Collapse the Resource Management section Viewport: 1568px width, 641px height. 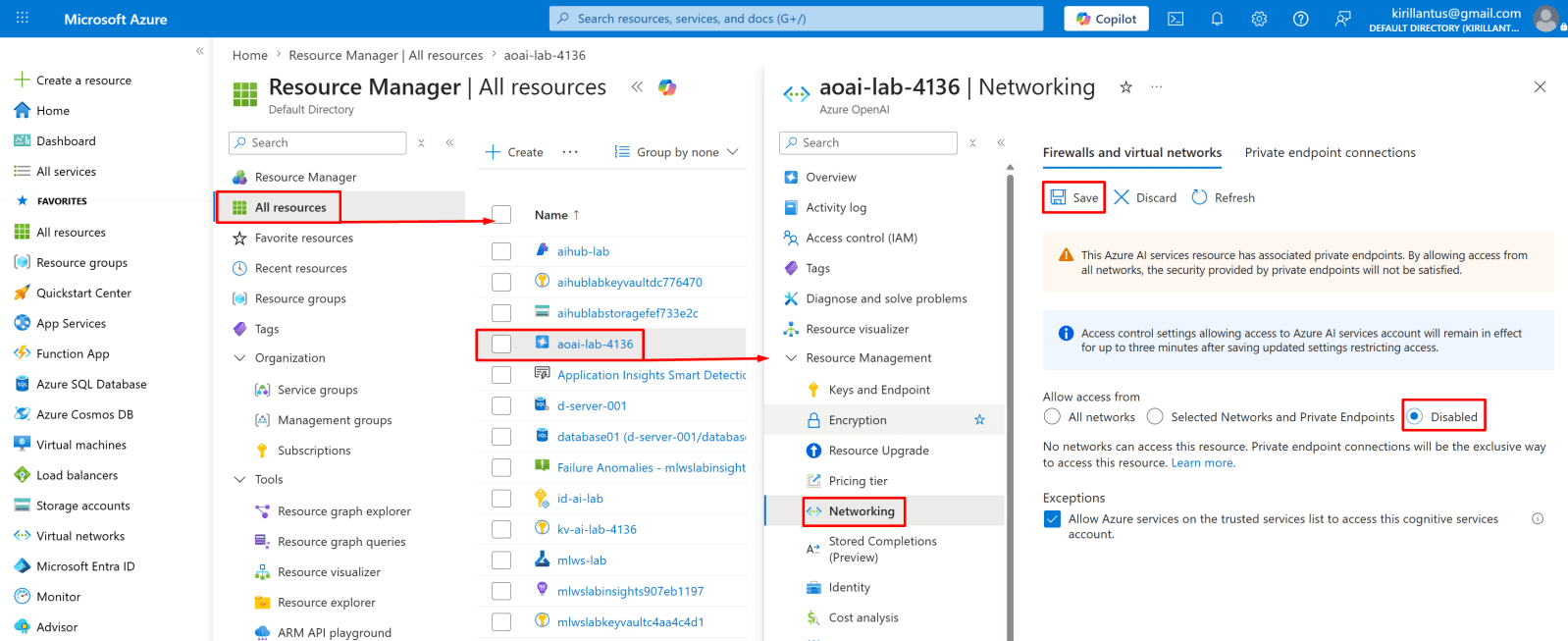click(791, 358)
